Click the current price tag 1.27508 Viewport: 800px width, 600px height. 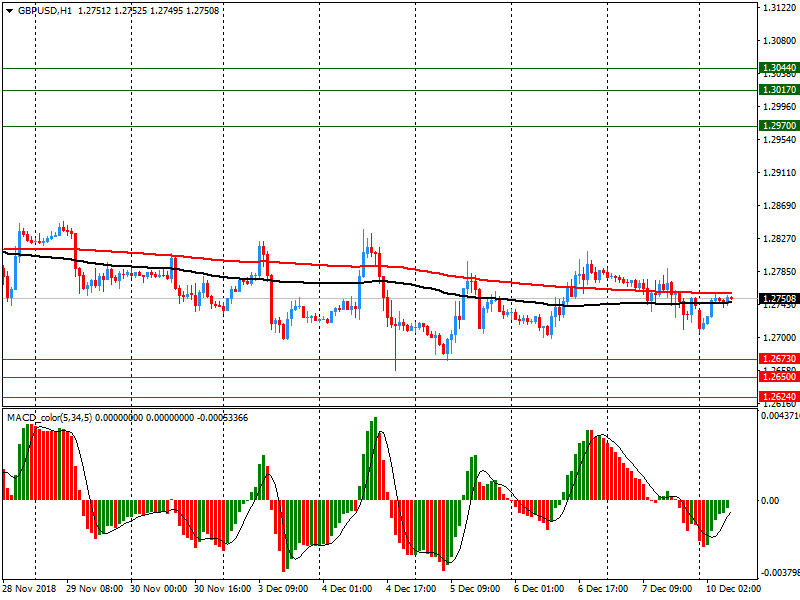[x=779, y=299]
